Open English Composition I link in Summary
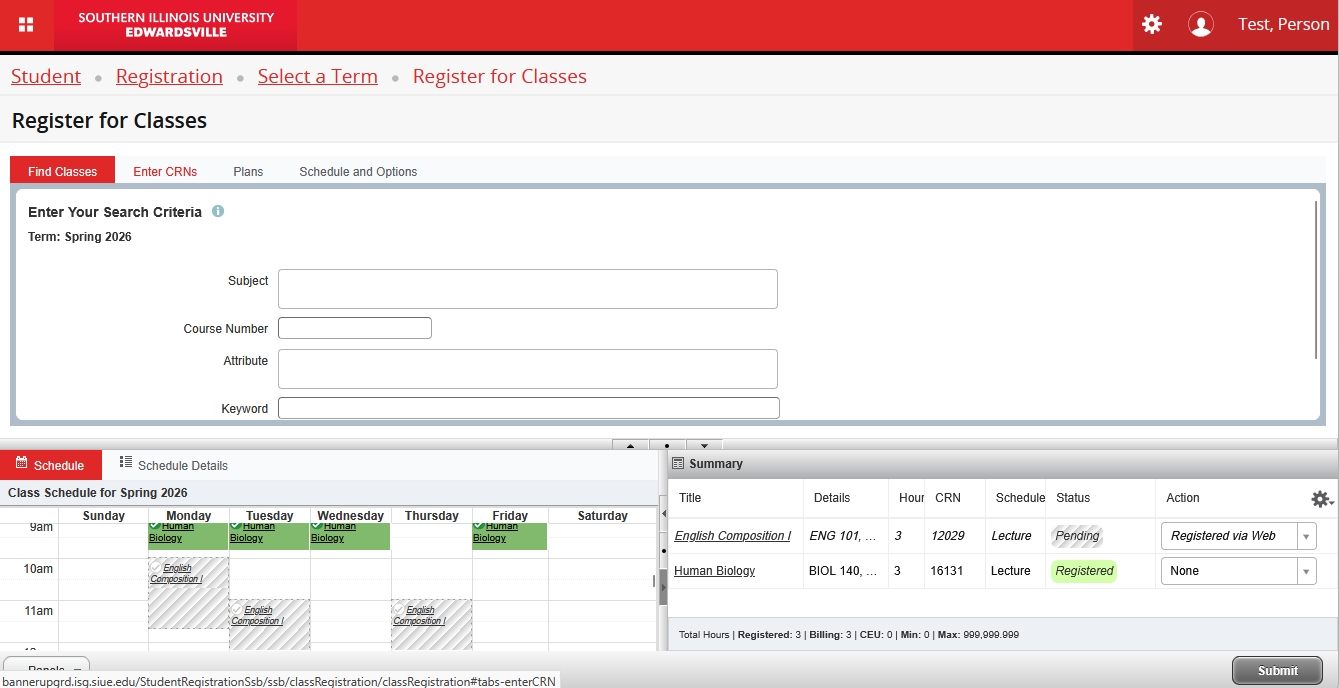1339x688 pixels. 732,536
